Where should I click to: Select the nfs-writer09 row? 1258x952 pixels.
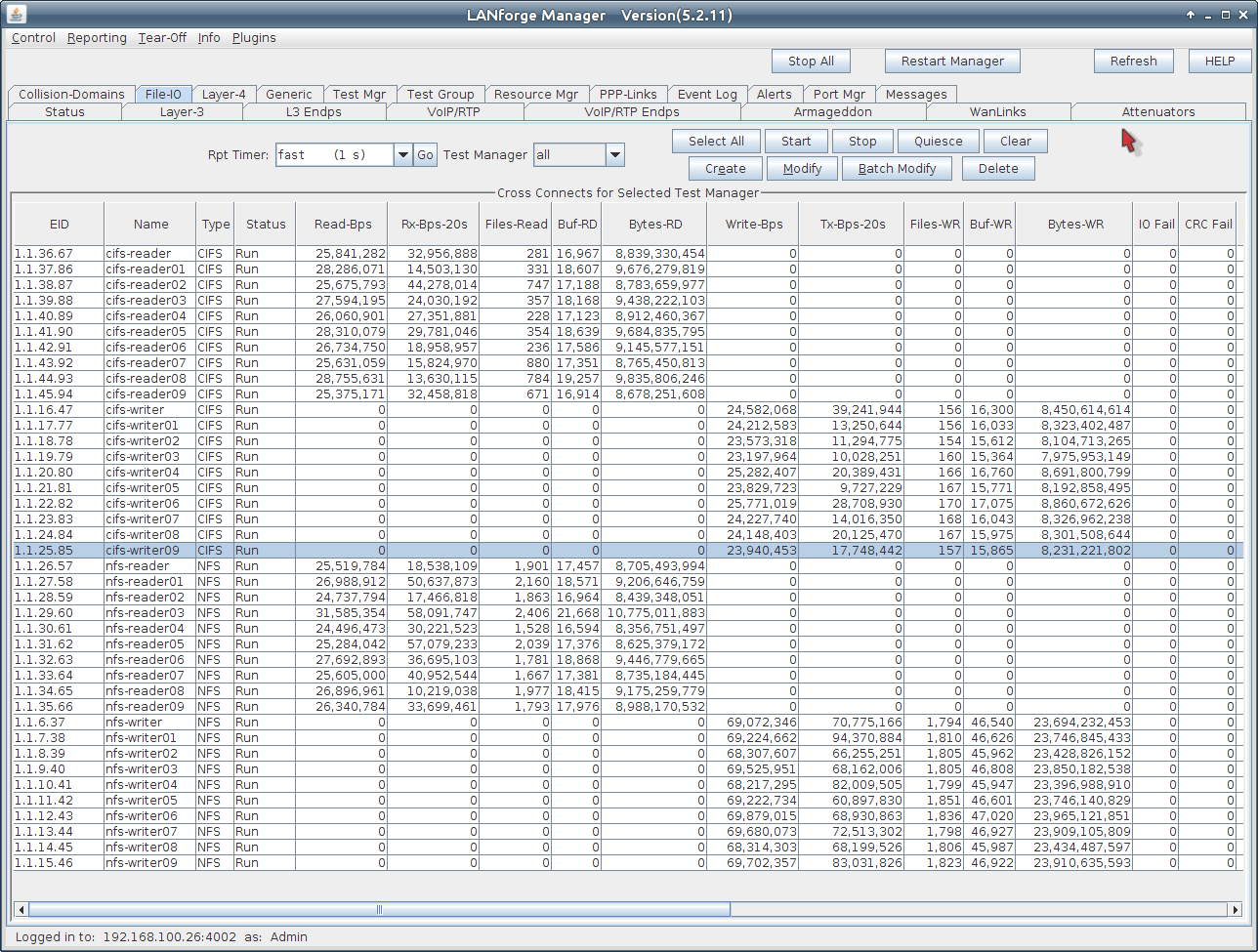(625, 863)
